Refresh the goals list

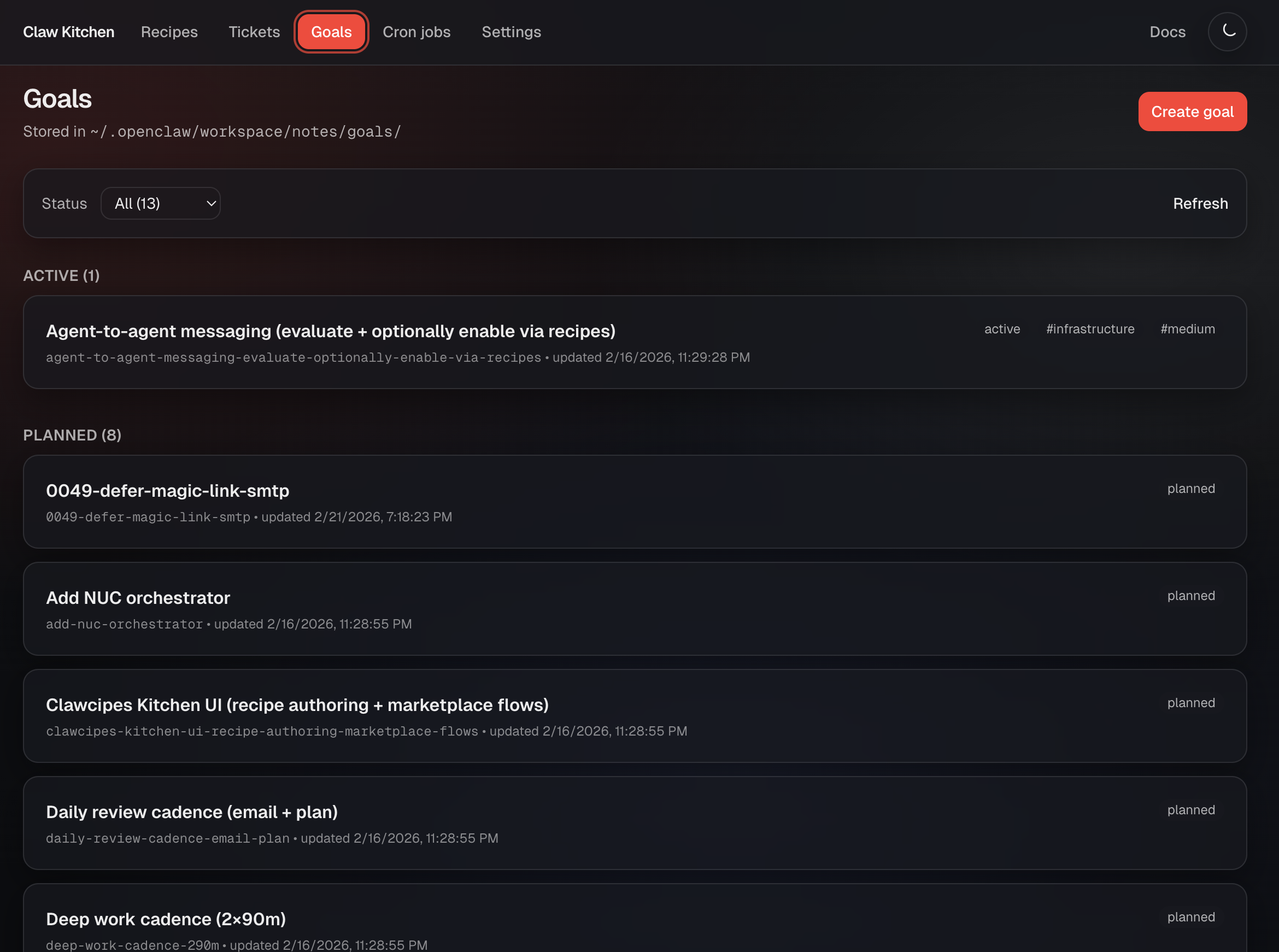(1200, 203)
